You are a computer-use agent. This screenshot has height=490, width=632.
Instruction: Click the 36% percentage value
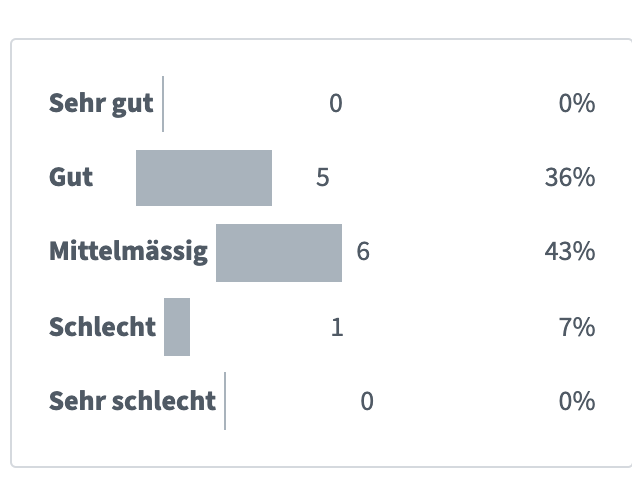pos(570,178)
